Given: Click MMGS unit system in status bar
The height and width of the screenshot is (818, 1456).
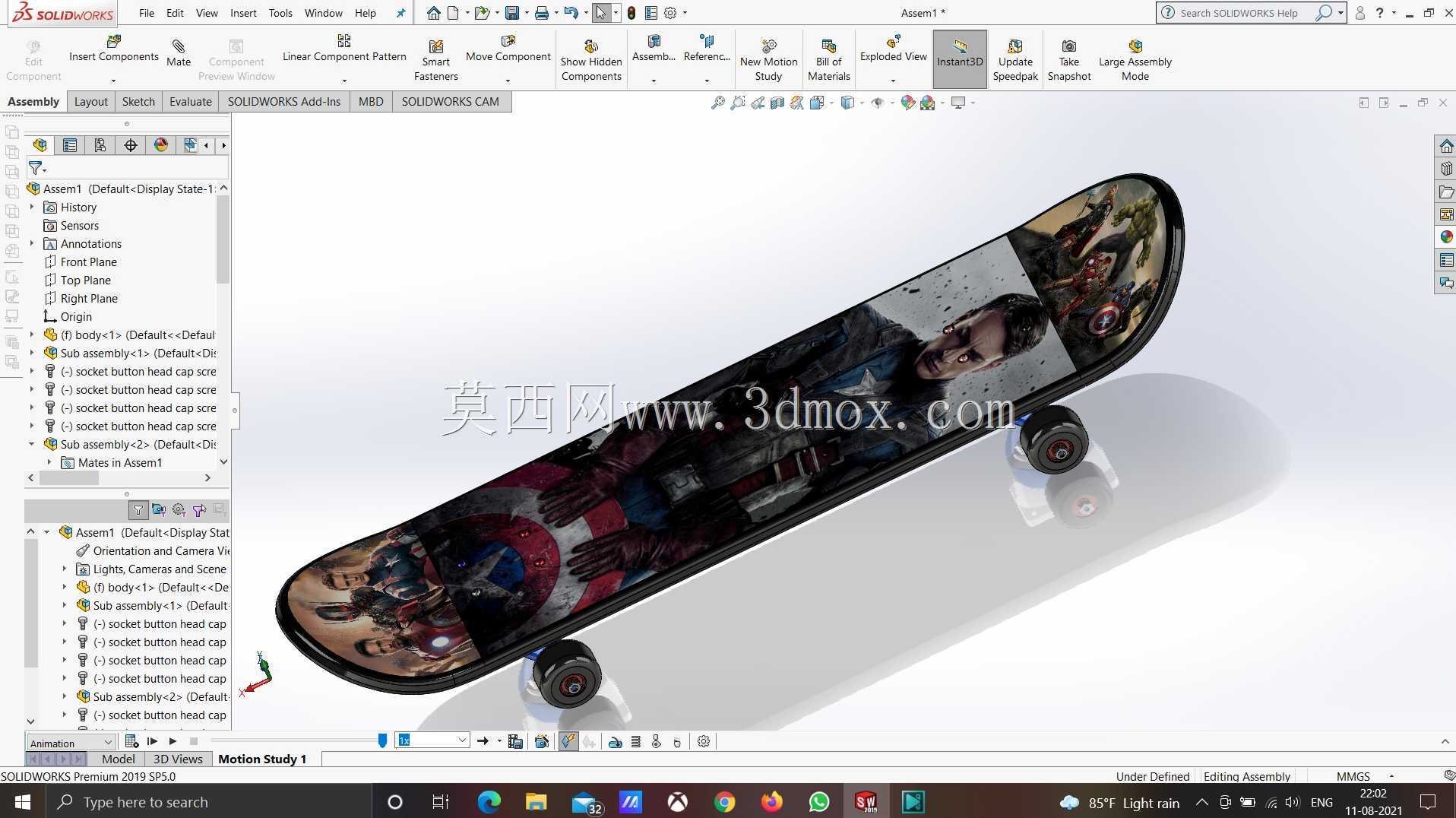Looking at the screenshot, I should [x=1353, y=776].
